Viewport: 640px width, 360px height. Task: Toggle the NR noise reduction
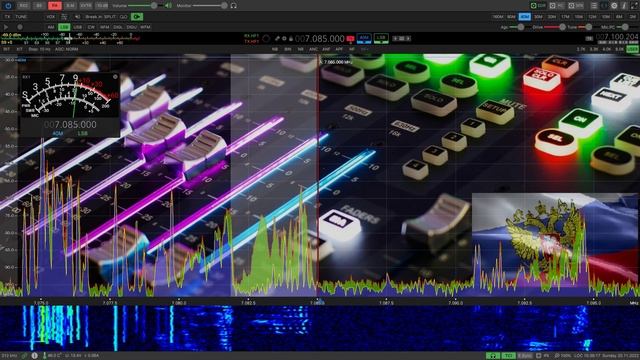(x=300, y=49)
